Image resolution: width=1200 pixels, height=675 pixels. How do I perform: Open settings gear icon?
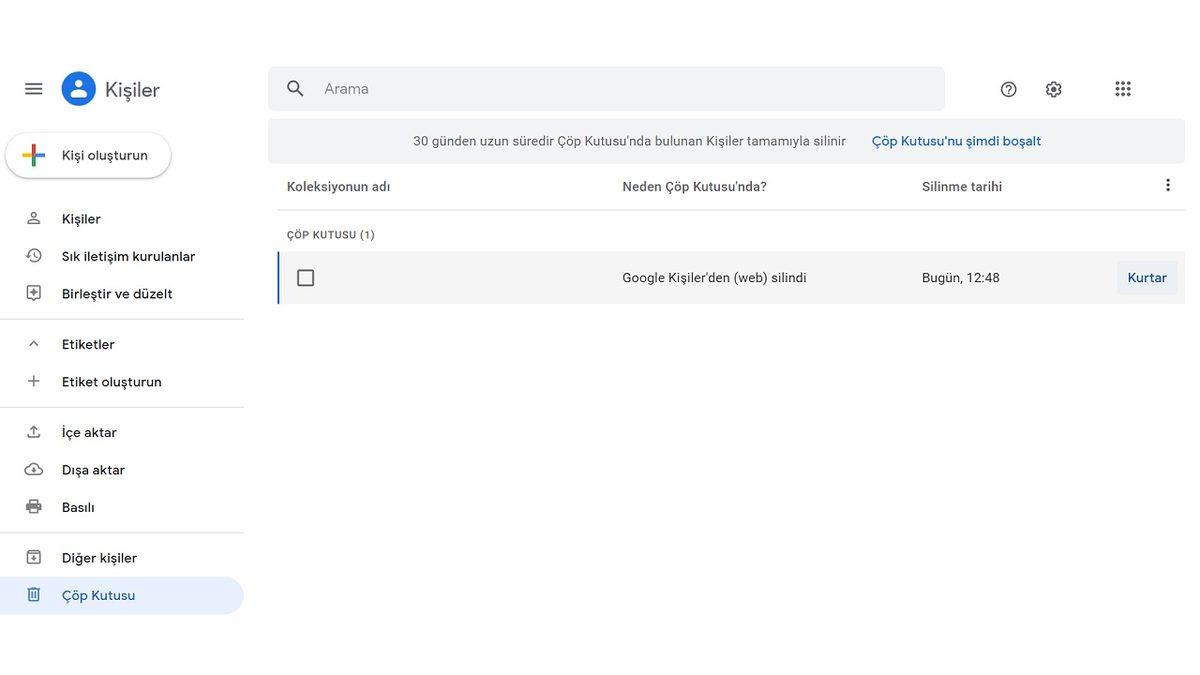[1053, 89]
